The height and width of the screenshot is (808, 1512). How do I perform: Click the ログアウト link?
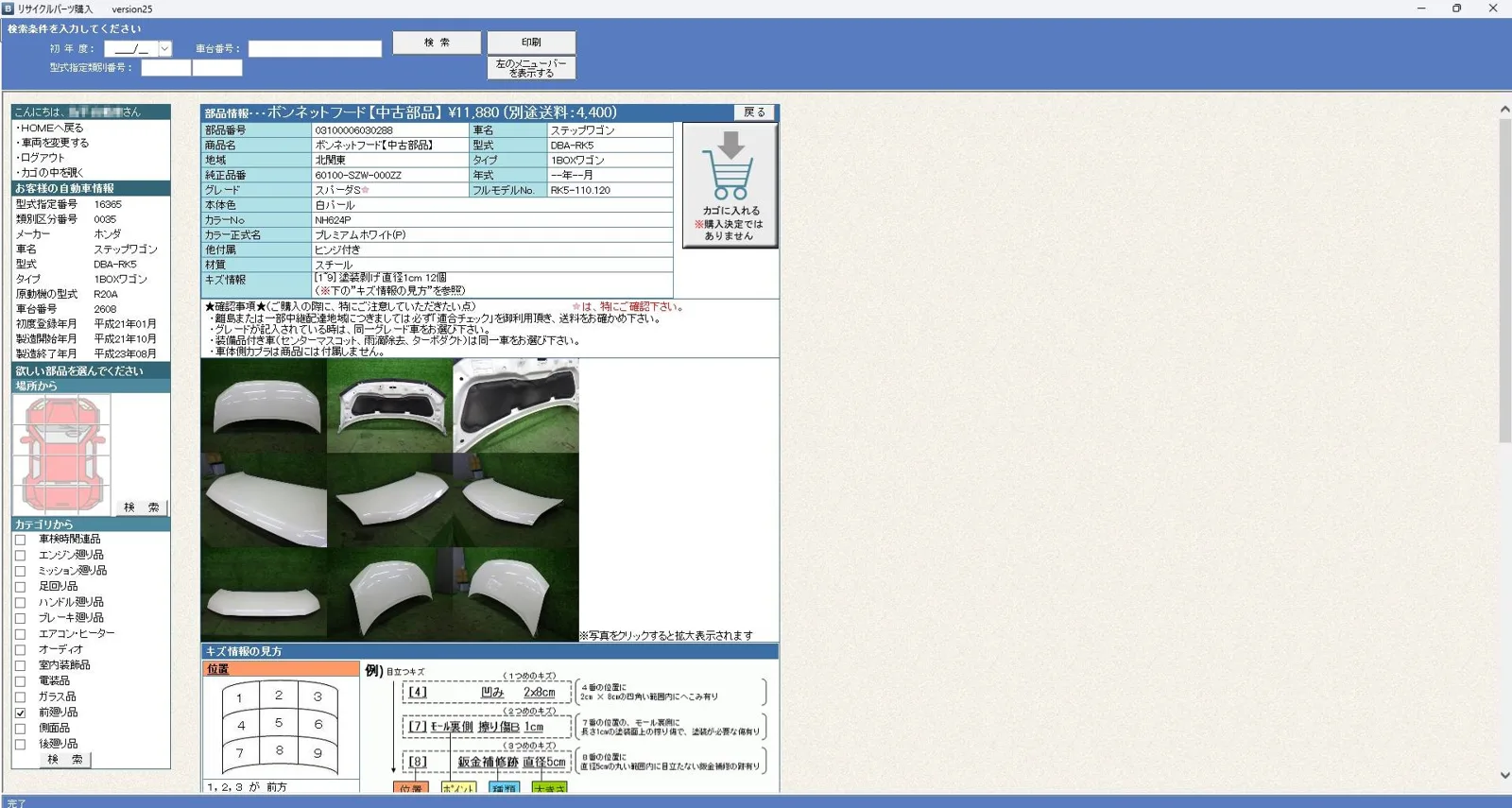[42, 158]
